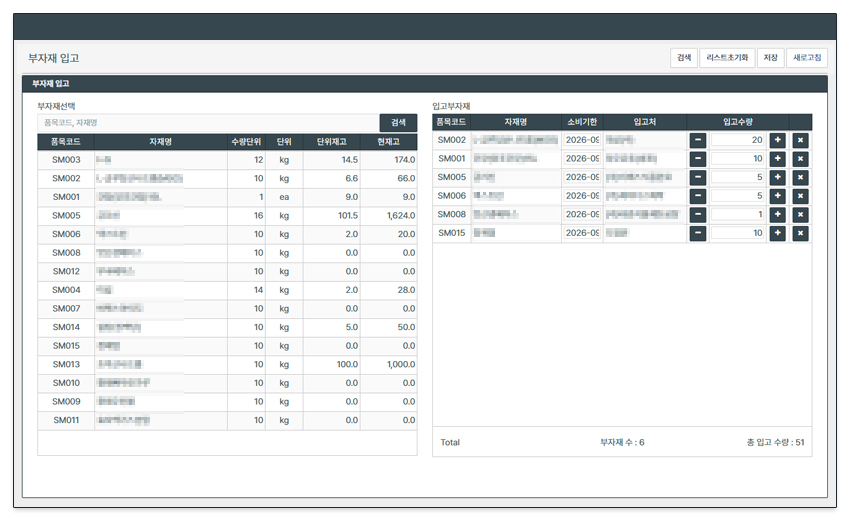Viewport: 850px width, 520px height.
Task: Click minus icon on SM001 incoming row
Action: point(697,159)
